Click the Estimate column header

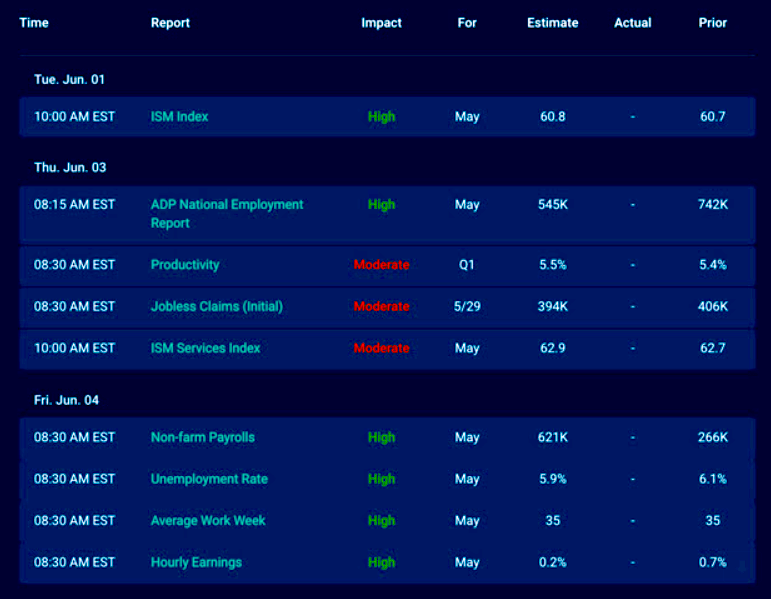coord(552,22)
